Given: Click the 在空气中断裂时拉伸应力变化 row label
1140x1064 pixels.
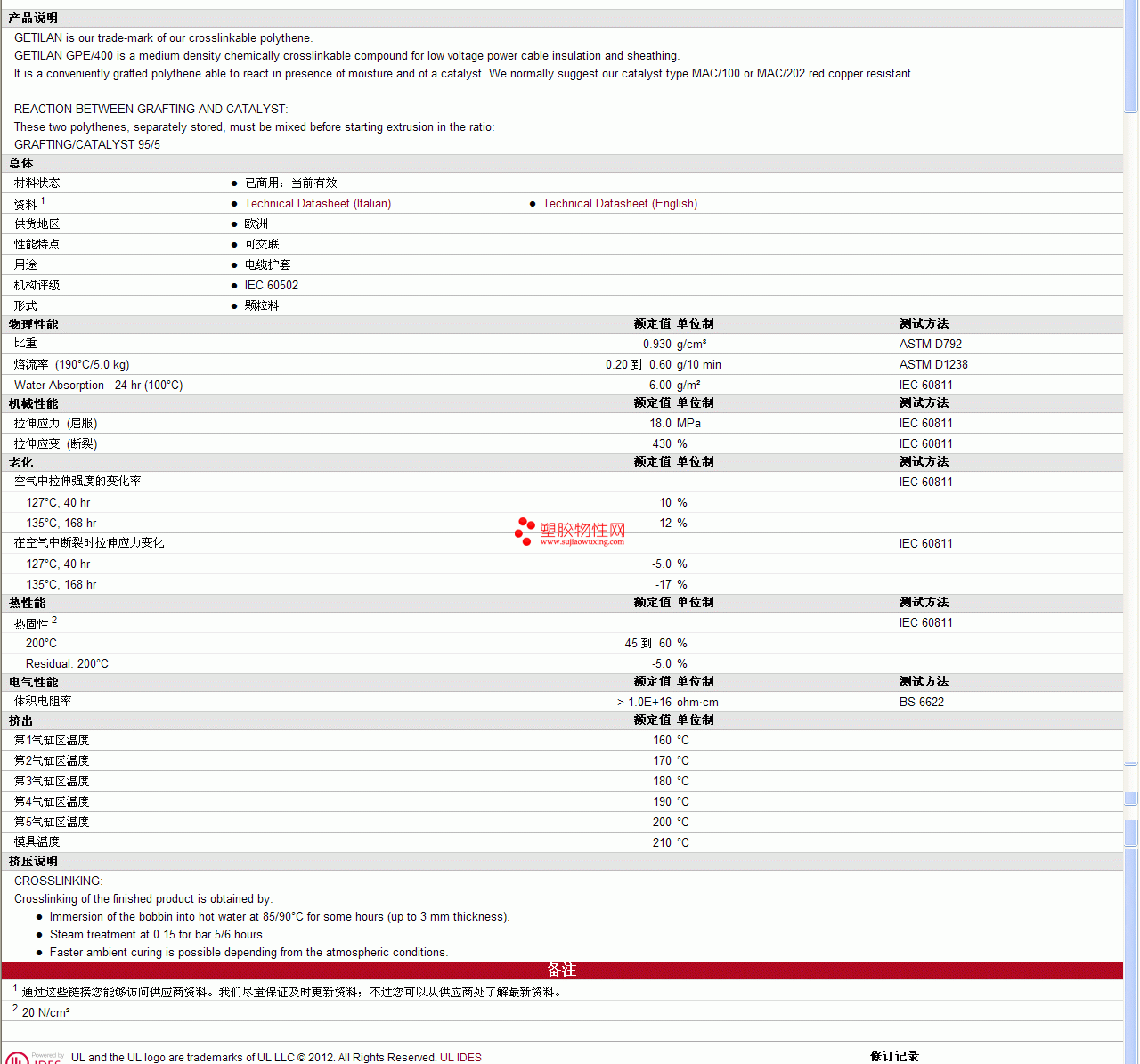Looking at the screenshot, I should tap(89, 543).
